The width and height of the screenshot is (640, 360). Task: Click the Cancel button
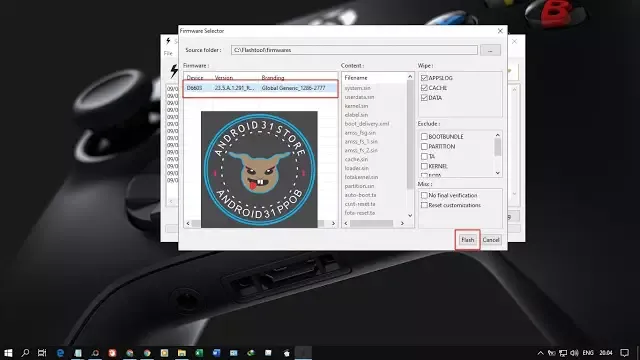491,240
